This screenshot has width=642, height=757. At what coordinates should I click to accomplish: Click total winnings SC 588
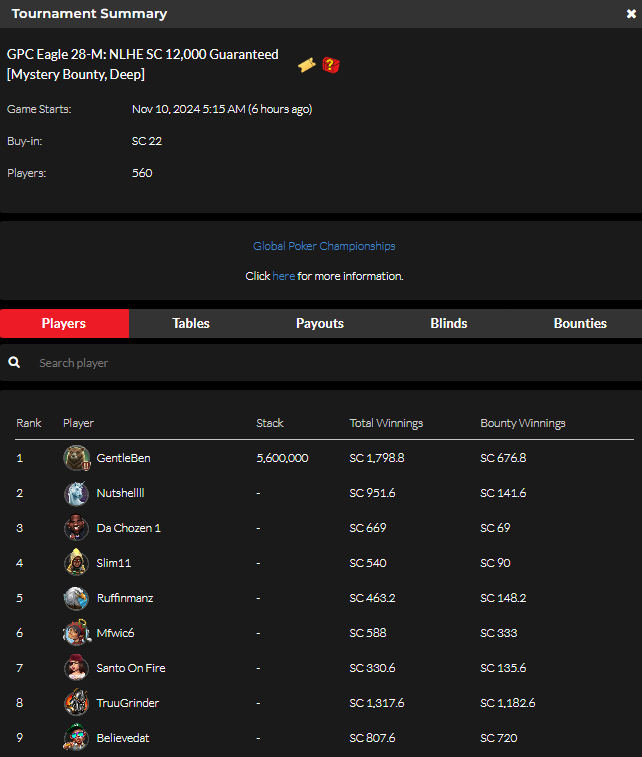368,633
